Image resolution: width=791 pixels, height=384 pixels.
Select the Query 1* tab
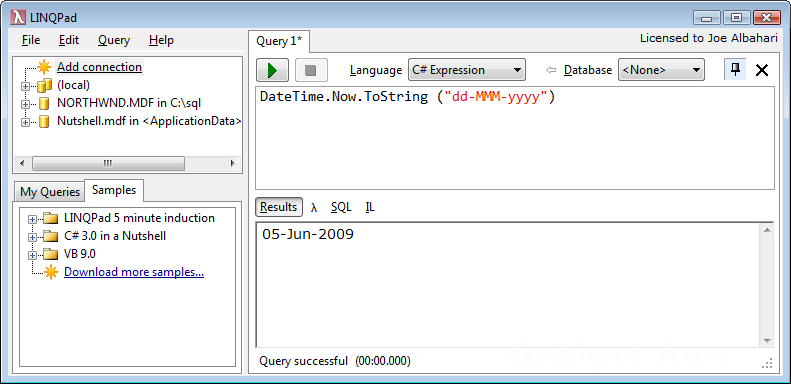[x=279, y=41]
